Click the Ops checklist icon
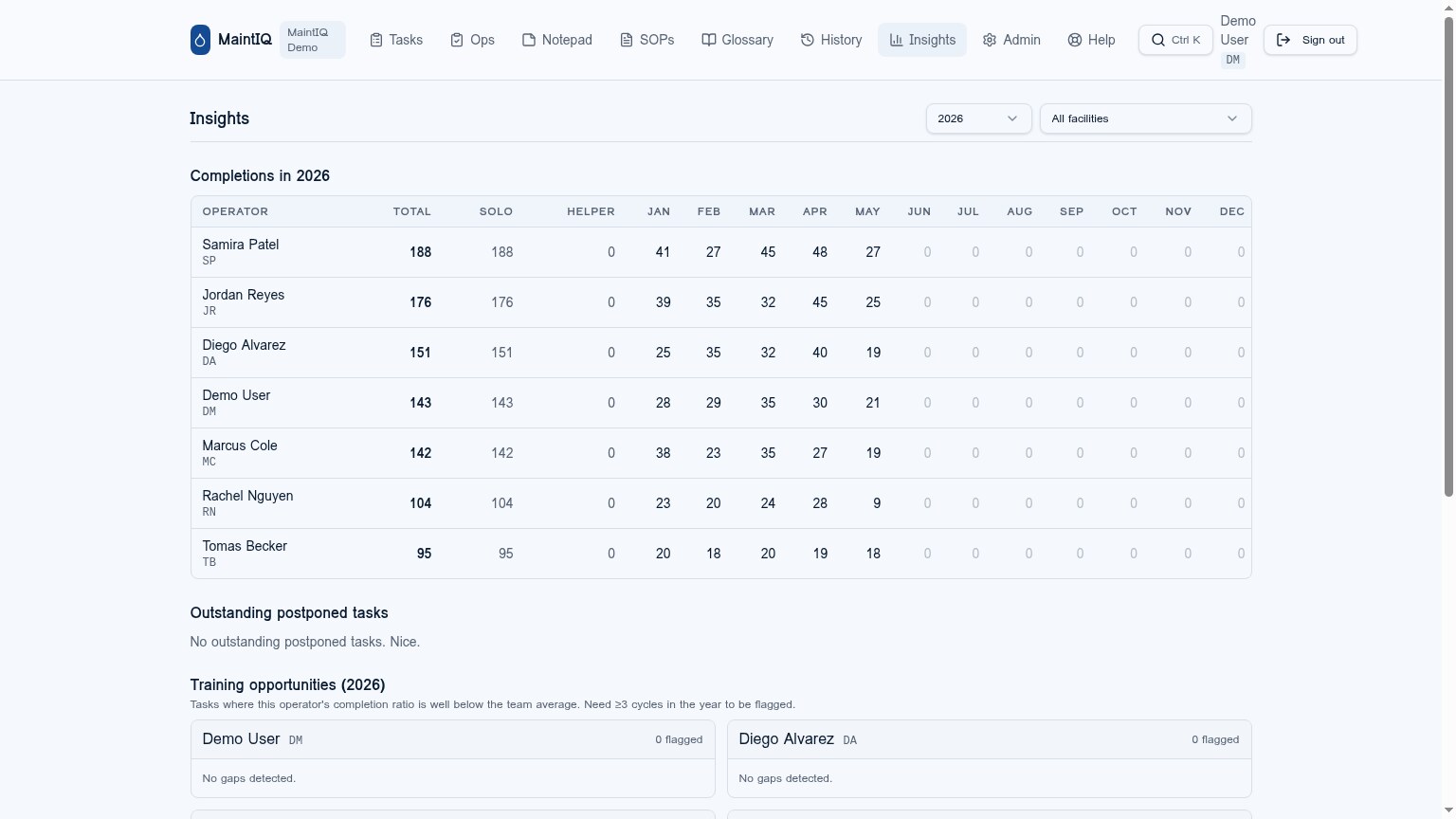Viewport: 1456px width, 819px height. click(457, 40)
